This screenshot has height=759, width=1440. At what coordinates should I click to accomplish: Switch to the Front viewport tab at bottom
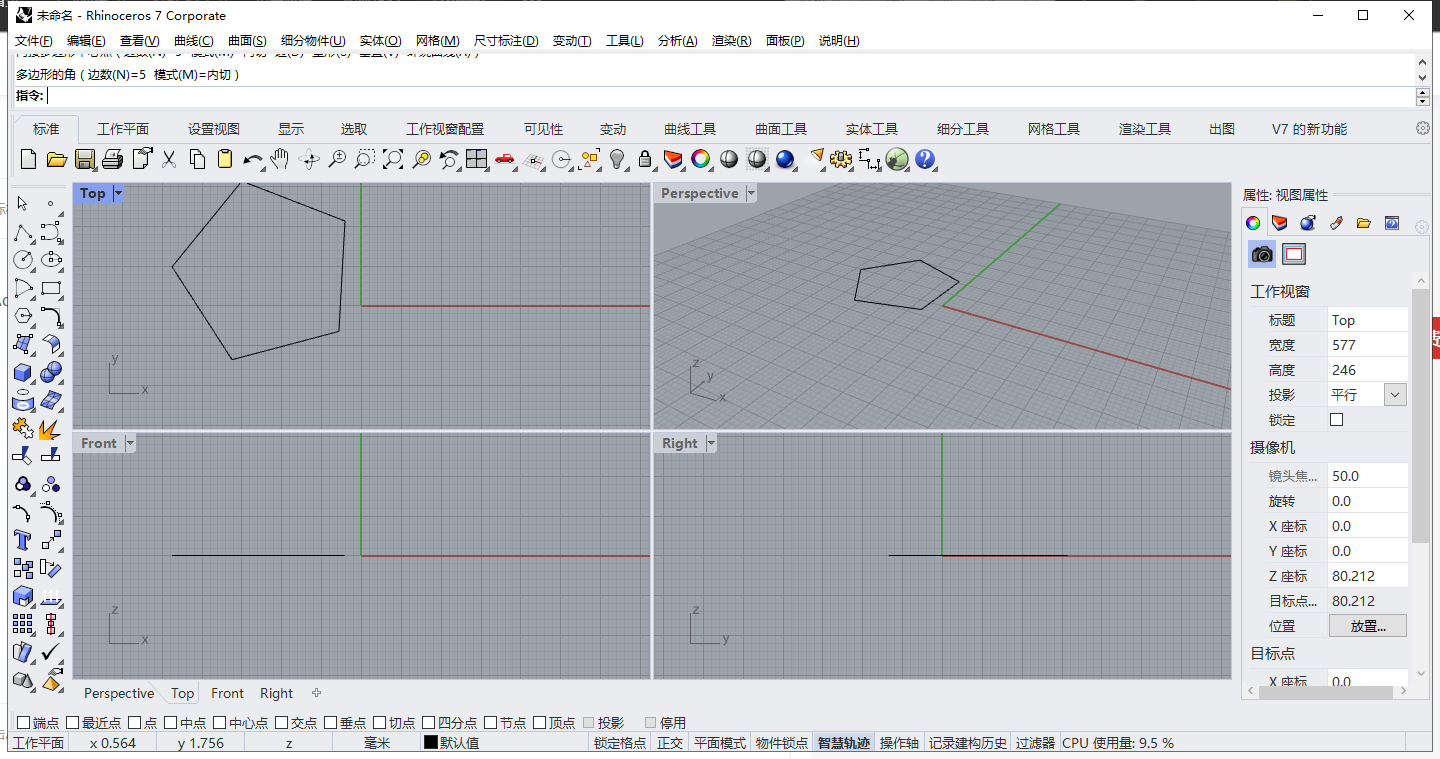tap(227, 693)
